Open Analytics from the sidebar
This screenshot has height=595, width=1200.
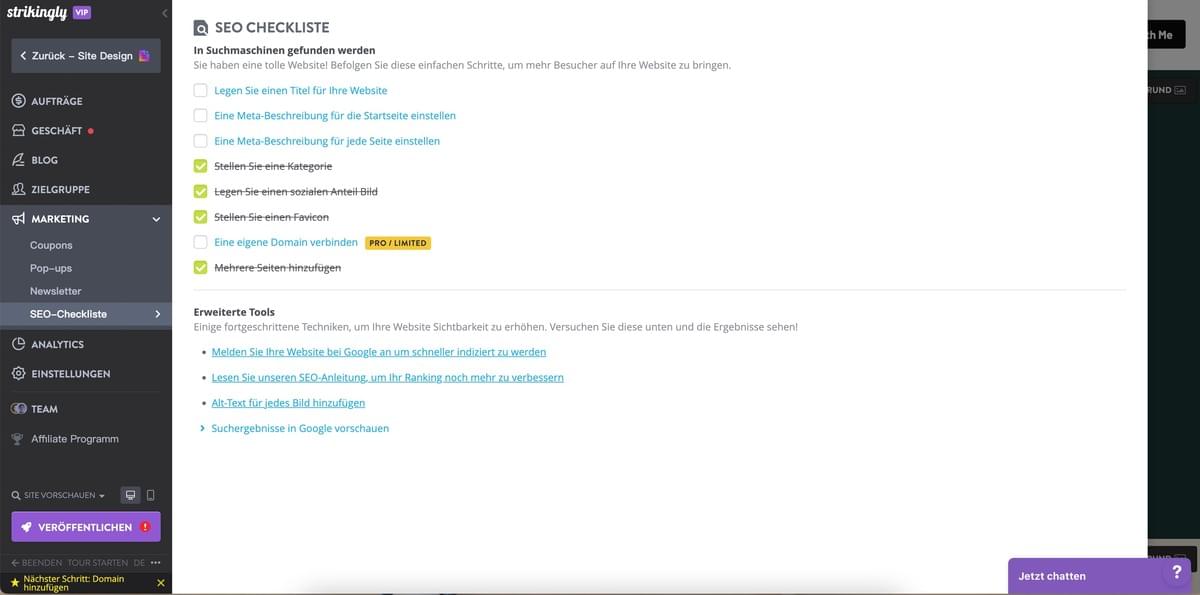(17, 344)
